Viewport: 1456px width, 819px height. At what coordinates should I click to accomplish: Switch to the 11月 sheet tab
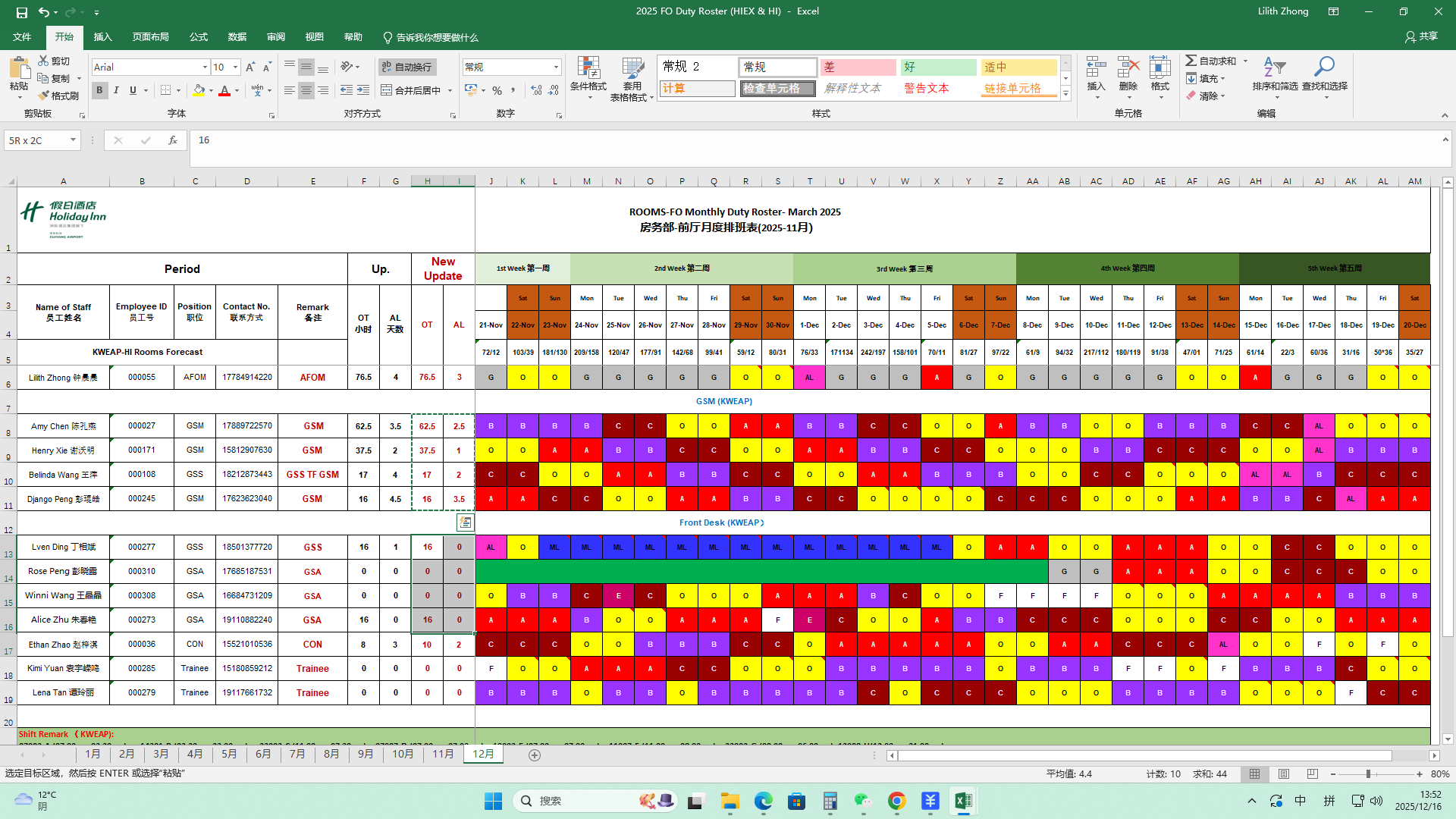443,754
